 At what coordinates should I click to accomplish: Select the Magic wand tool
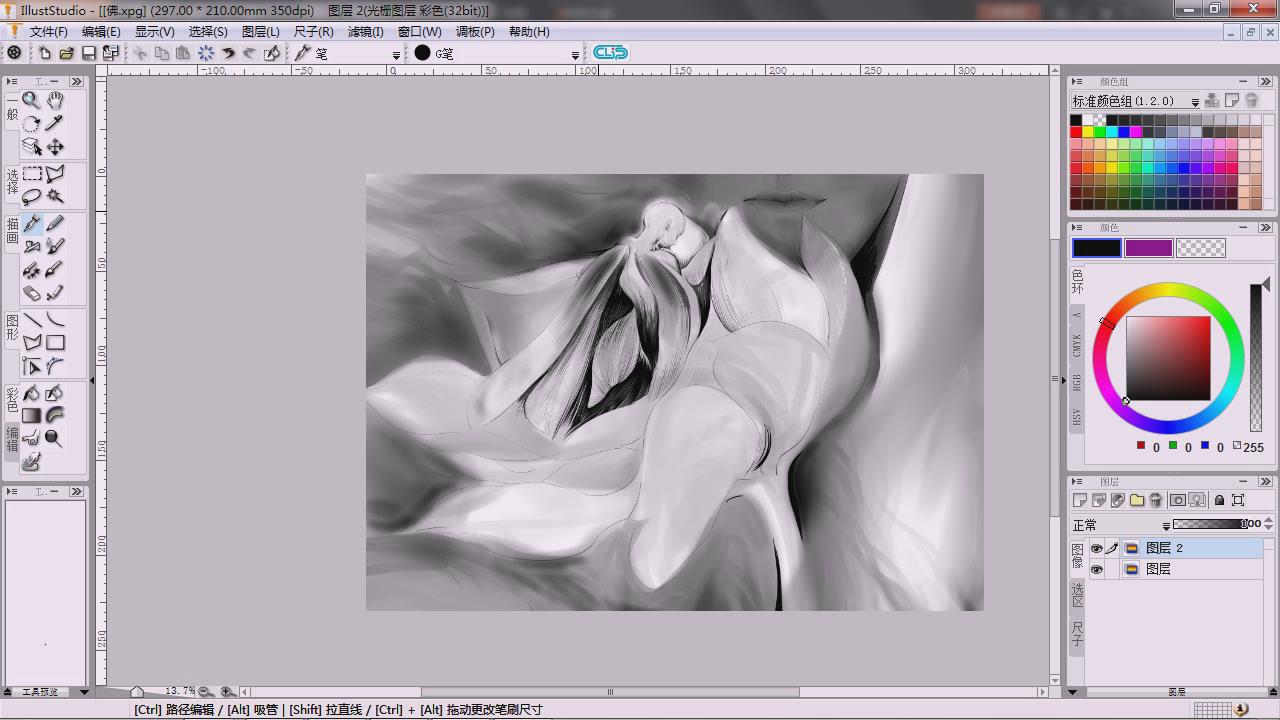click(55, 197)
